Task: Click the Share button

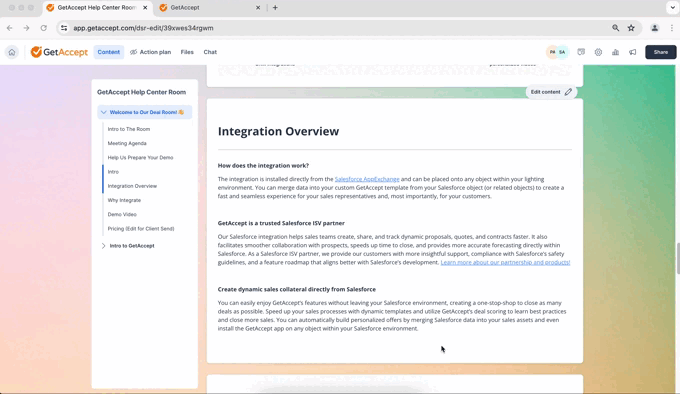Action: pyautogui.click(x=660, y=52)
